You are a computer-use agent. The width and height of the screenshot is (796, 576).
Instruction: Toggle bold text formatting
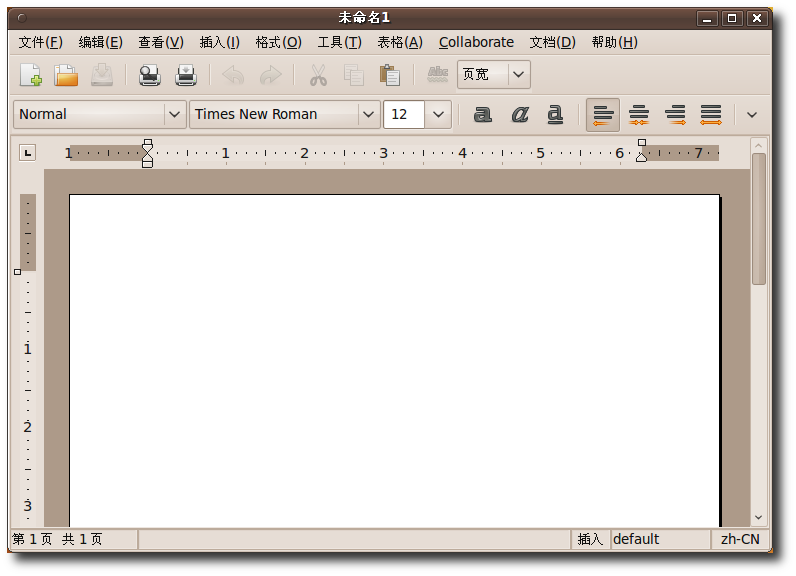tap(483, 114)
